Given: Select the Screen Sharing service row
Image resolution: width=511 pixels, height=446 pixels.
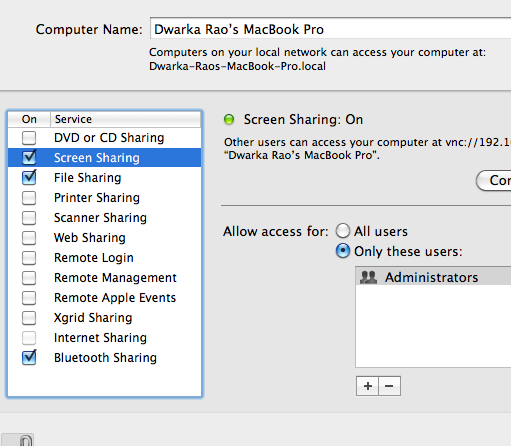Looking at the screenshot, I should point(105,158).
